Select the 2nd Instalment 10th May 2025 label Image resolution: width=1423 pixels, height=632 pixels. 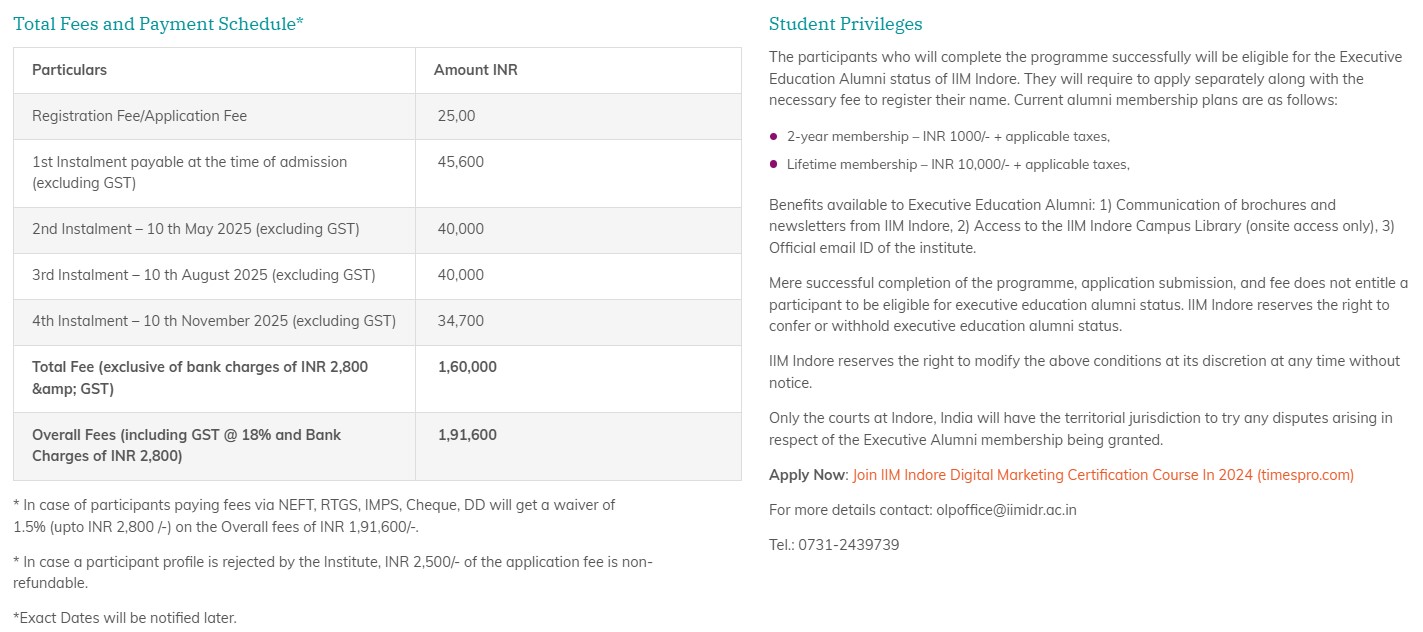195,229
